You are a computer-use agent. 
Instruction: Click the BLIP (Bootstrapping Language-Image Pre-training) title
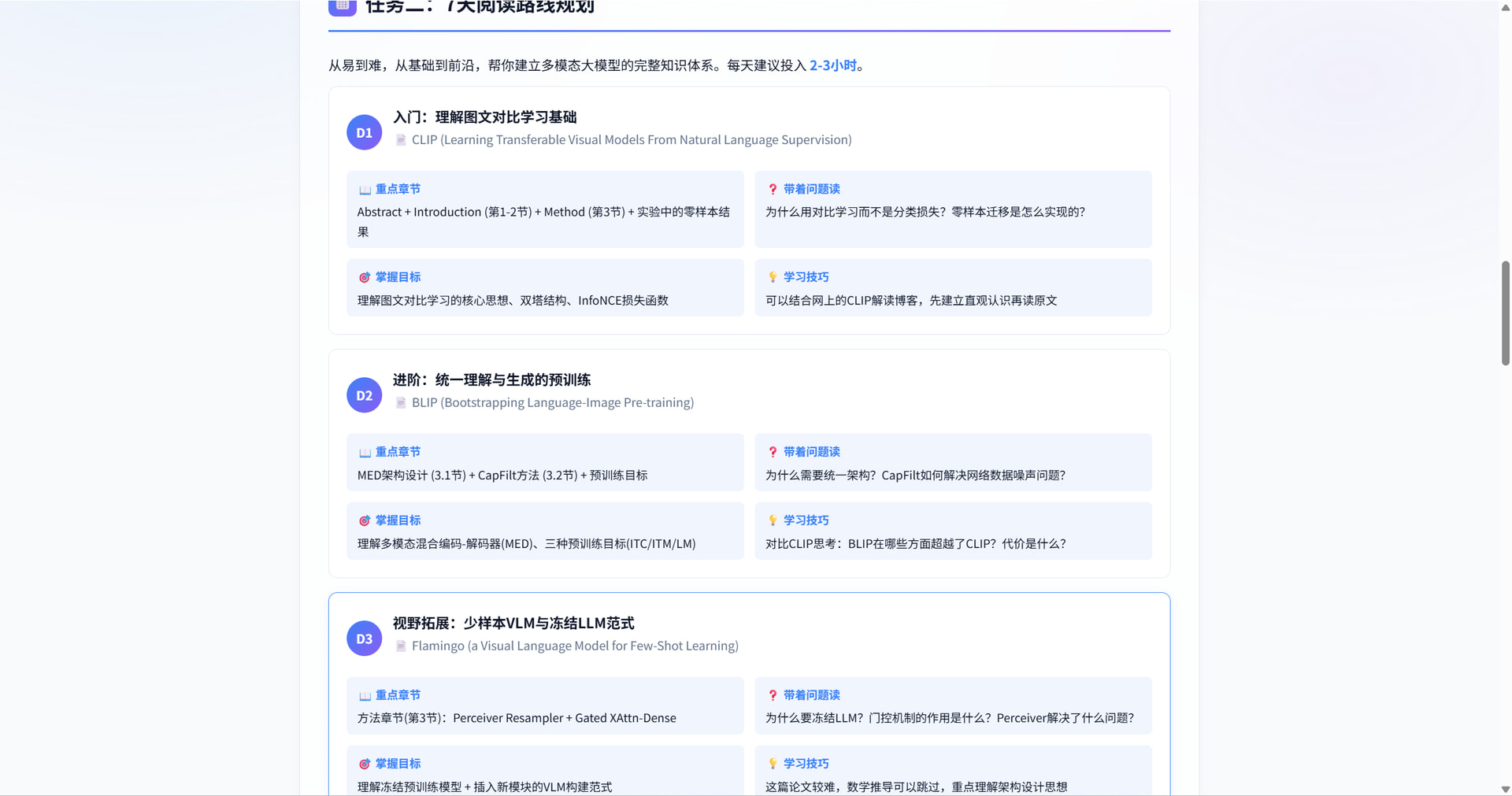(553, 403)
